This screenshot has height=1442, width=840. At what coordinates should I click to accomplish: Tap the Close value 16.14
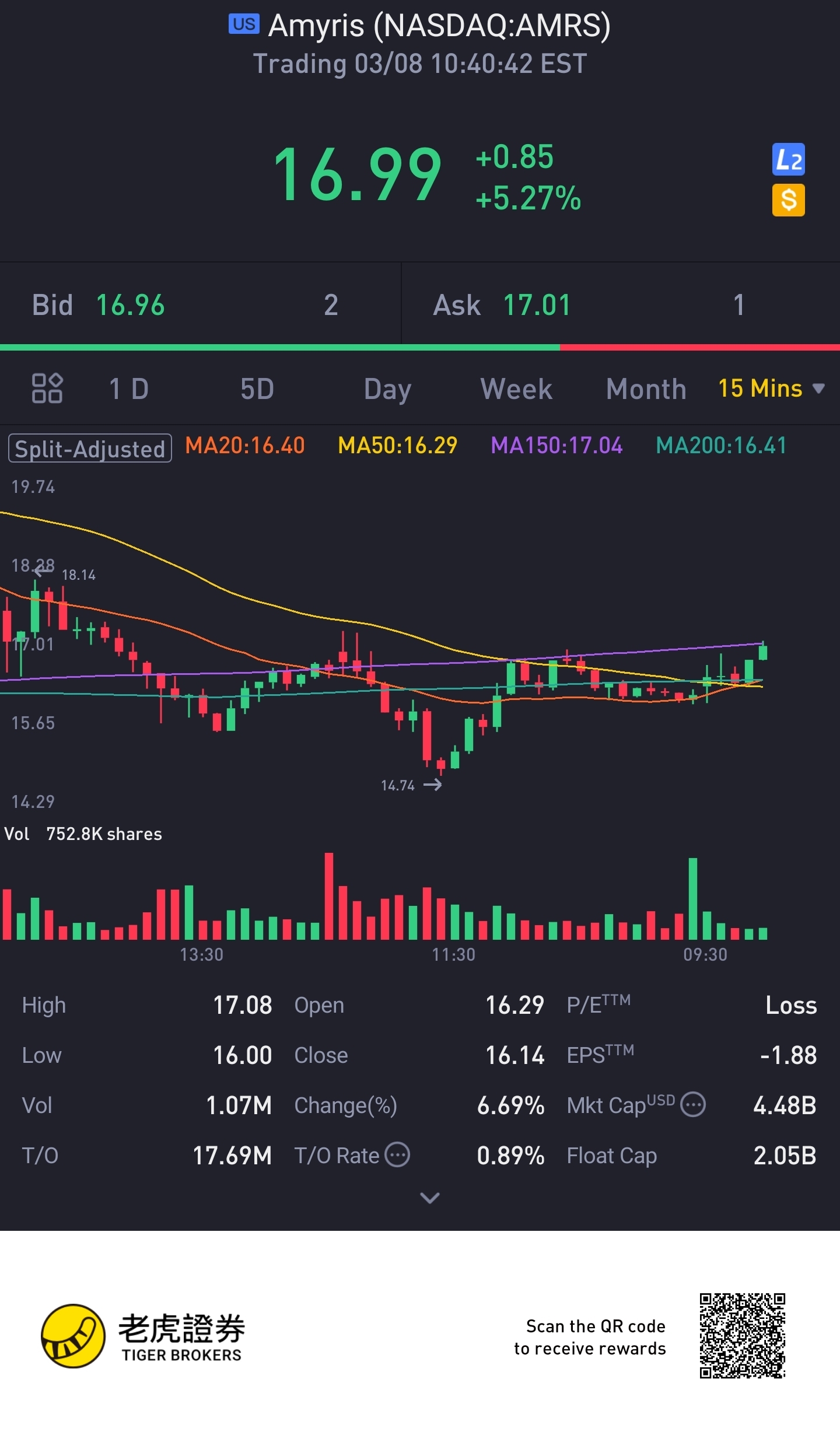(515, 1055)
